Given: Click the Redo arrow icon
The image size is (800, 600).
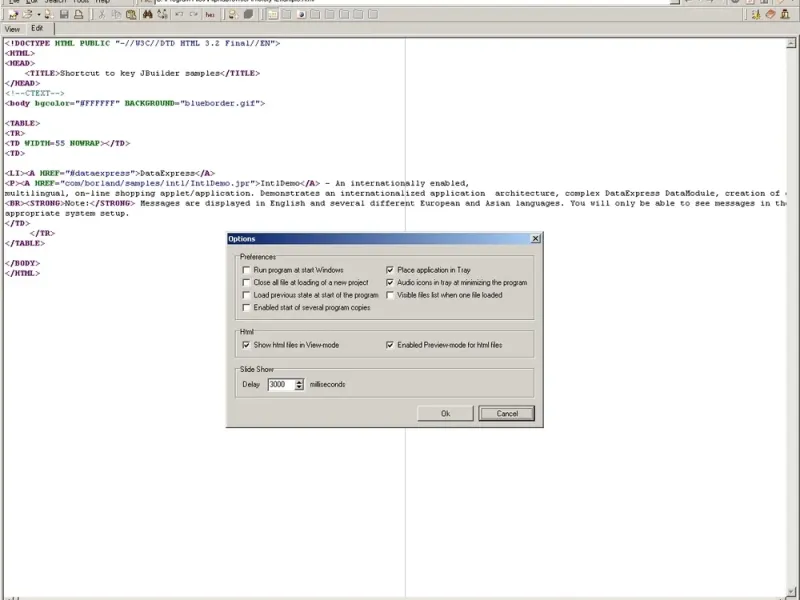Looking at the screenshot, I should coord(194,15).
